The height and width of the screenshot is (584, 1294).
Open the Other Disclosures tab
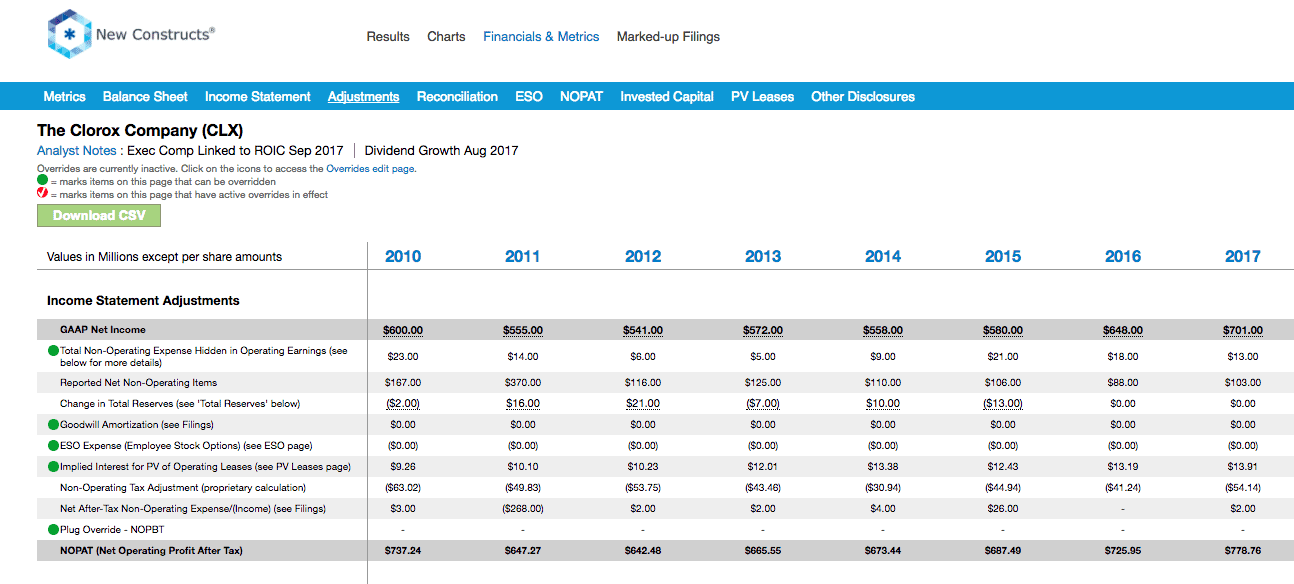click(863, 97)
